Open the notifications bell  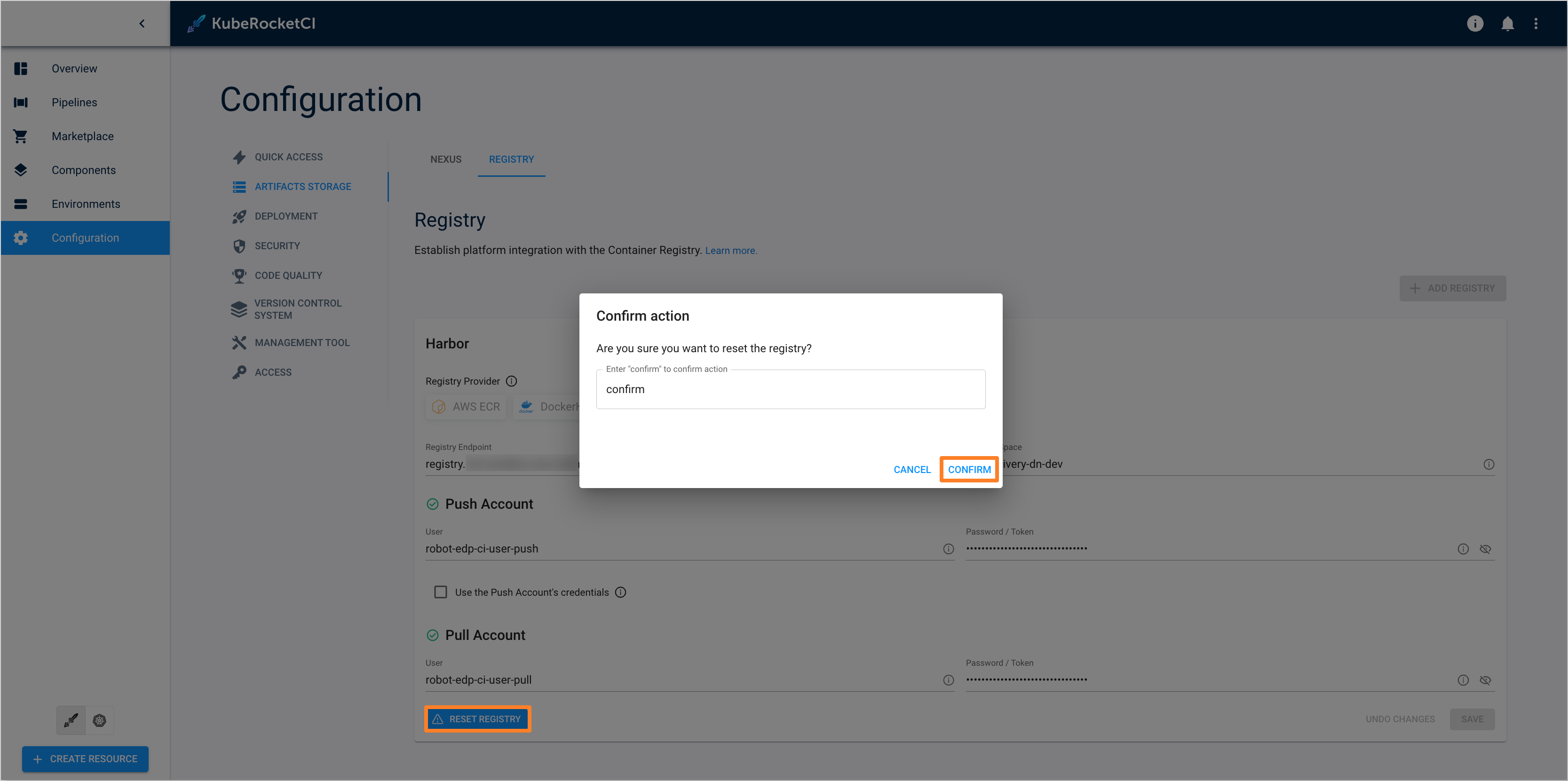[1507, 23]
